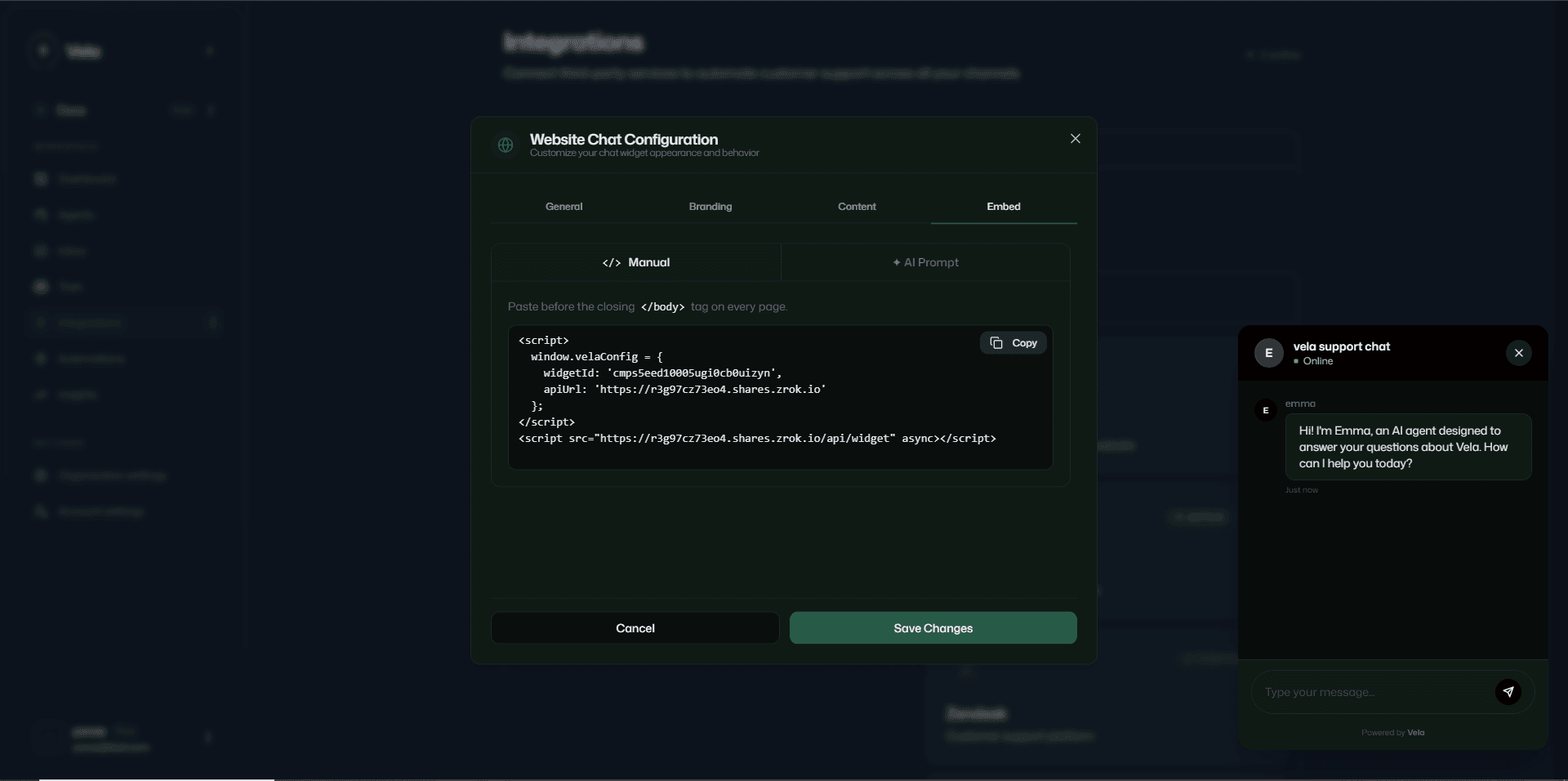Choose the Manual embed option
Screen dimensions: 1568x781
click(636, 262)
